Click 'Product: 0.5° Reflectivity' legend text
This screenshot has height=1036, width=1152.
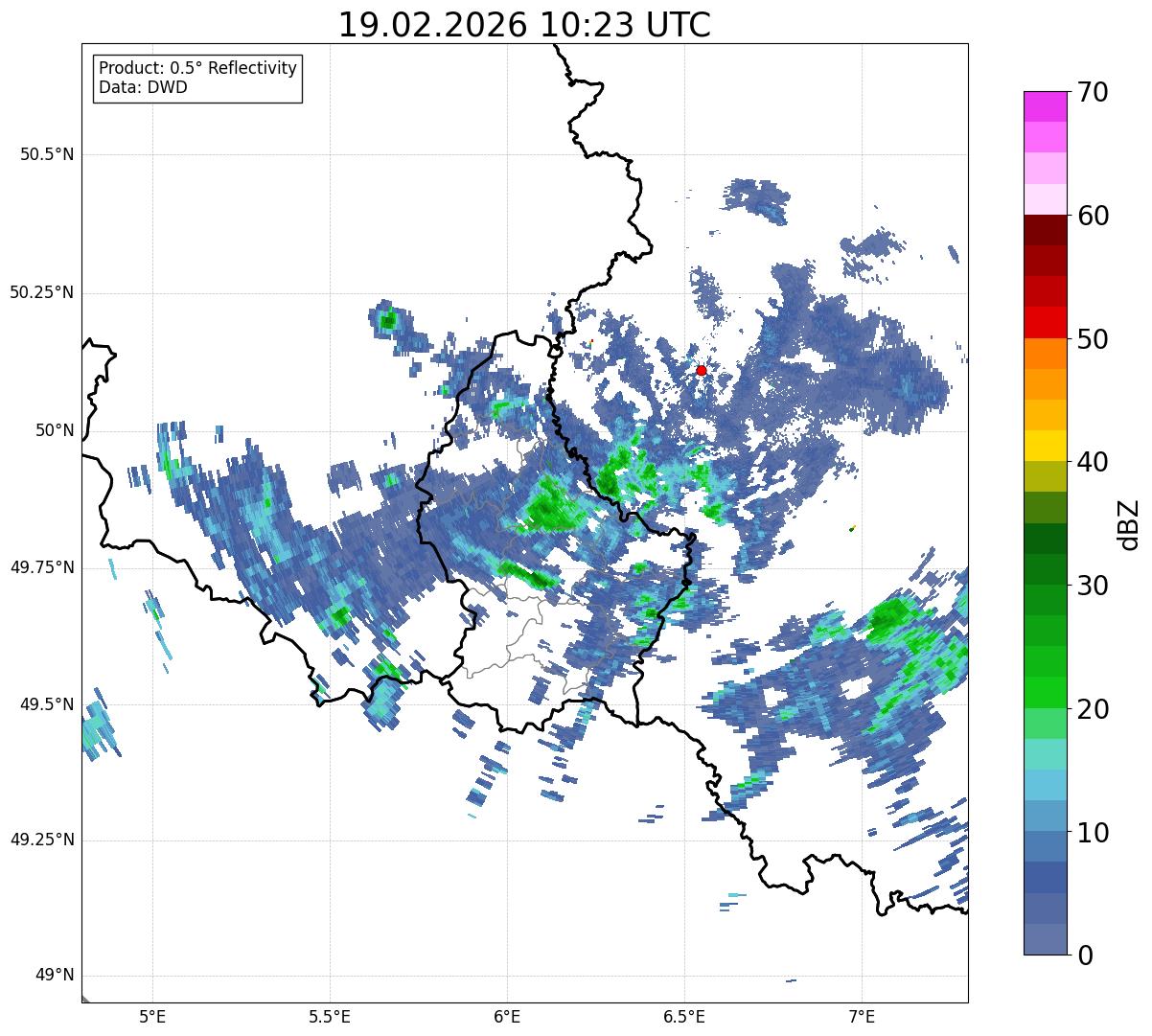[197, 69]
